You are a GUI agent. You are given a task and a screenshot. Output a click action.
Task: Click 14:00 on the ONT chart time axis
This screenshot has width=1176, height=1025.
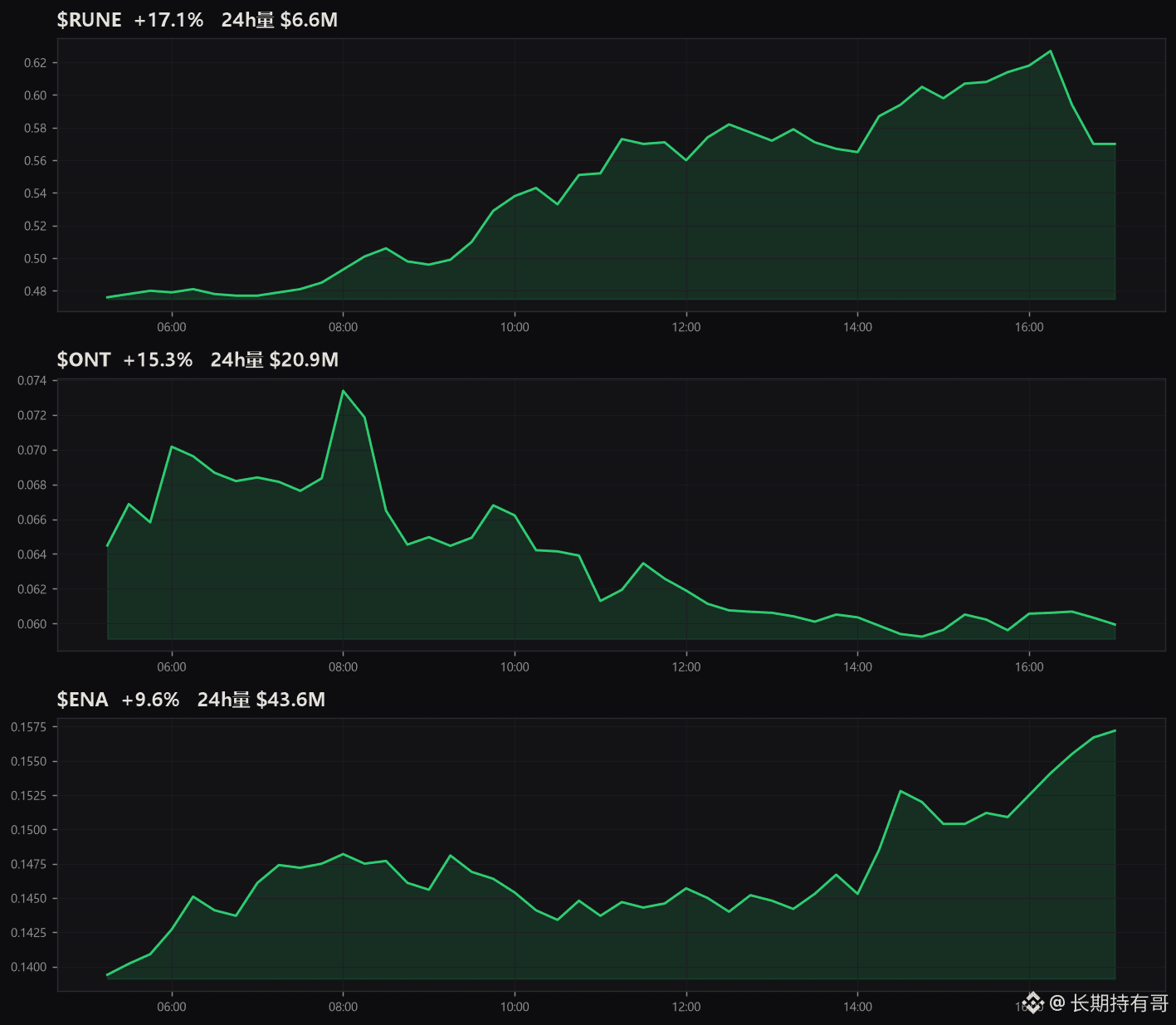[857, 667]
